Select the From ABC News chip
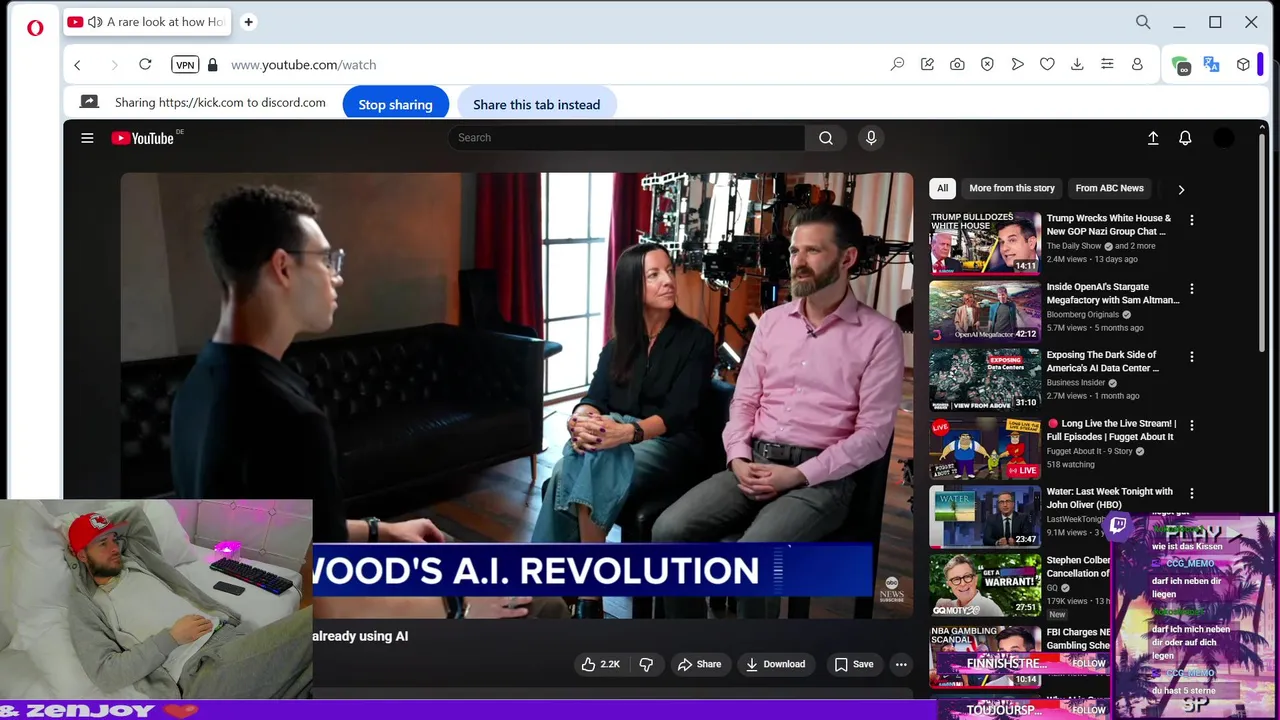The height and width of the screenshot is (720, 1280). coord(1109,188)
